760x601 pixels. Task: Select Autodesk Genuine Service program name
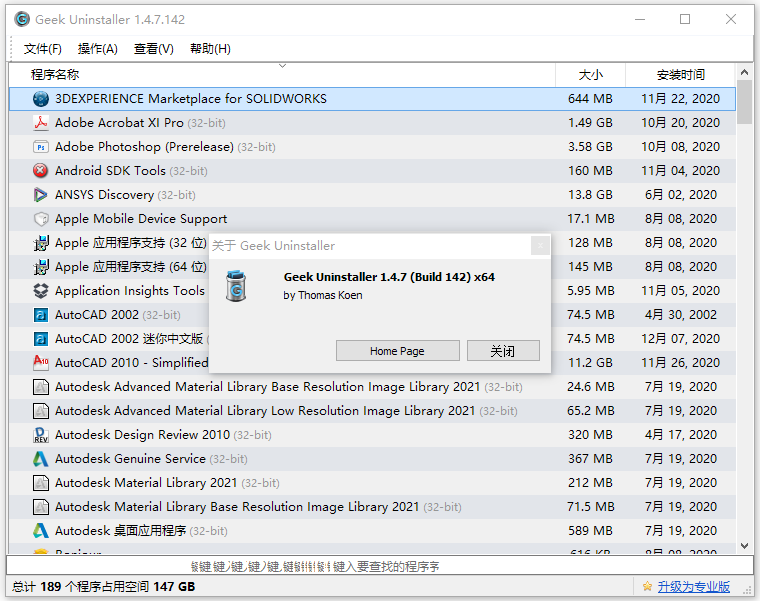[130, 459]
